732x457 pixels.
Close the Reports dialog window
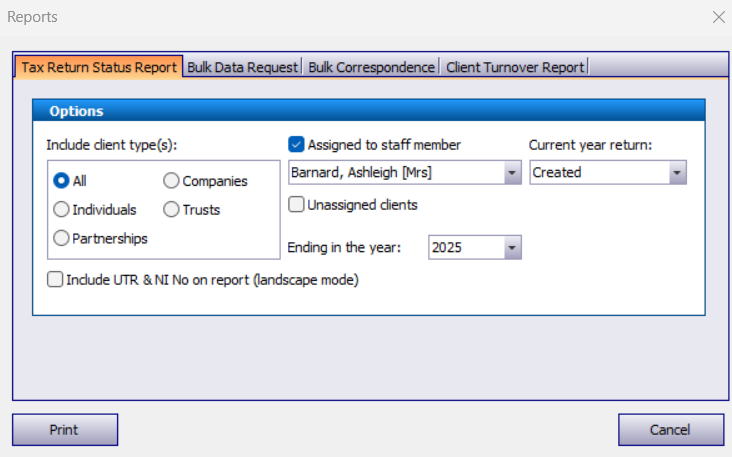tap(717, 17)
